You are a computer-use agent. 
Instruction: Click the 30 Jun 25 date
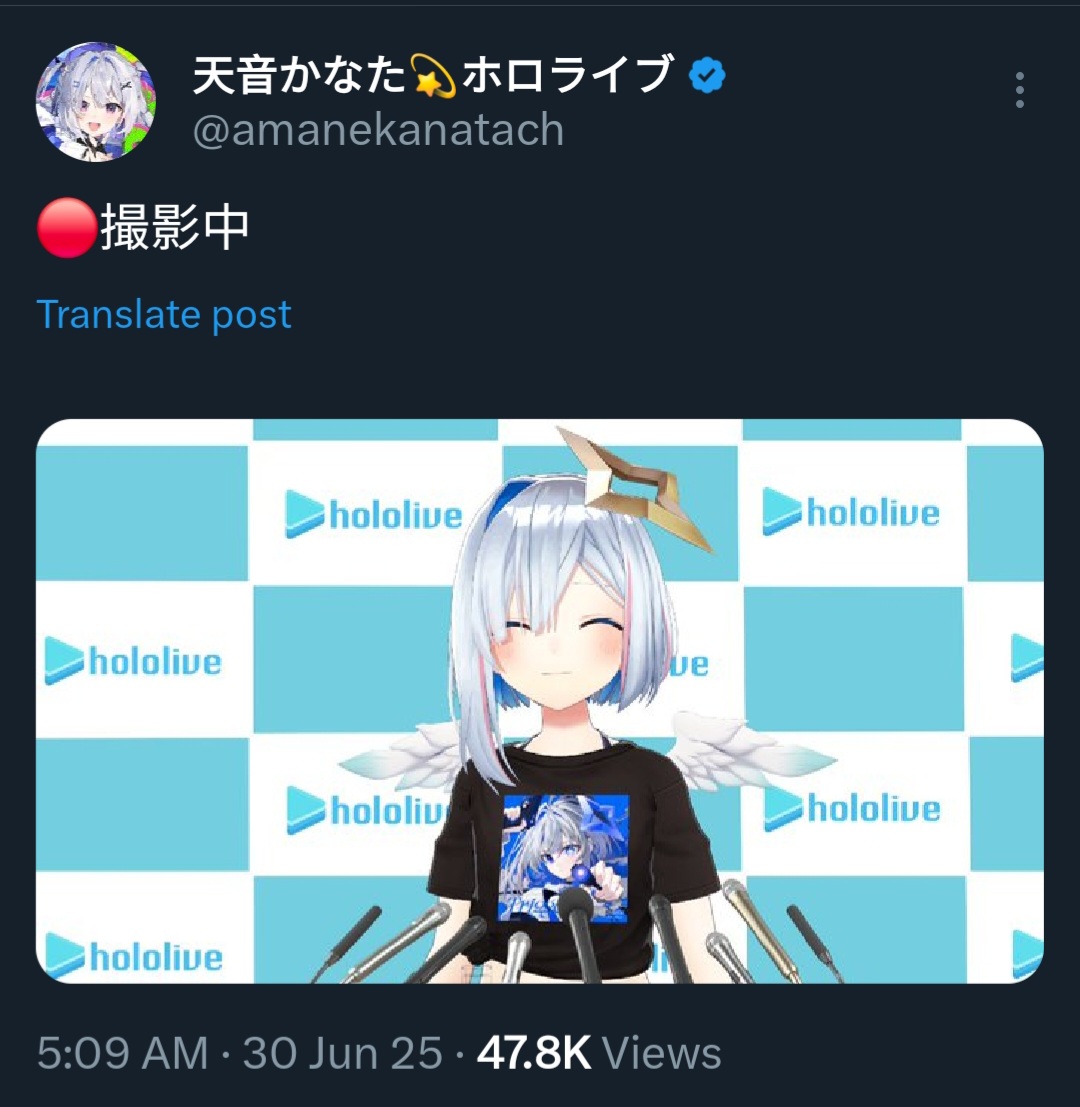click(x=342, y=1053)
